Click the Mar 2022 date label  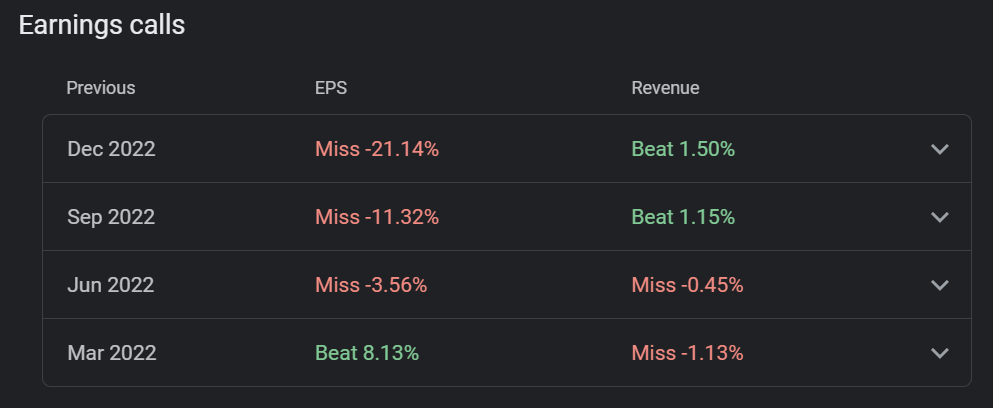point(111,353)
